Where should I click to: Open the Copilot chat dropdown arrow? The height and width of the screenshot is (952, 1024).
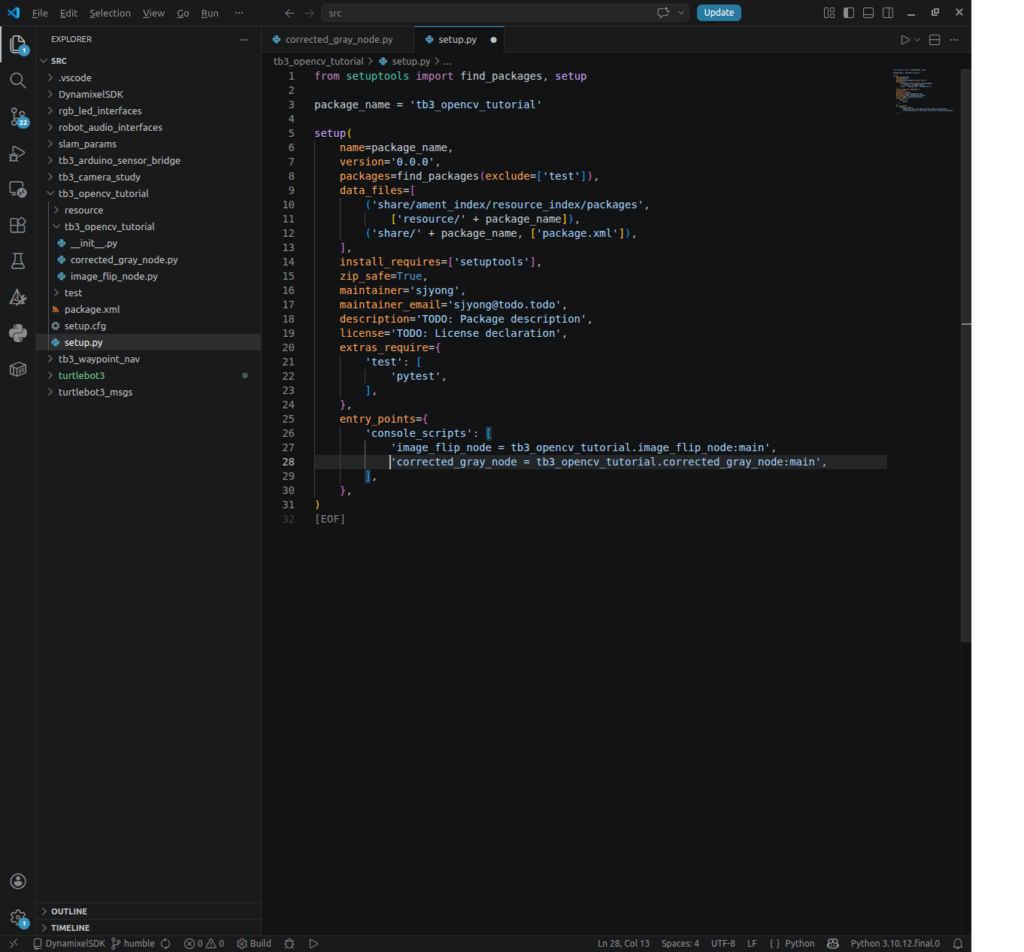681,12
